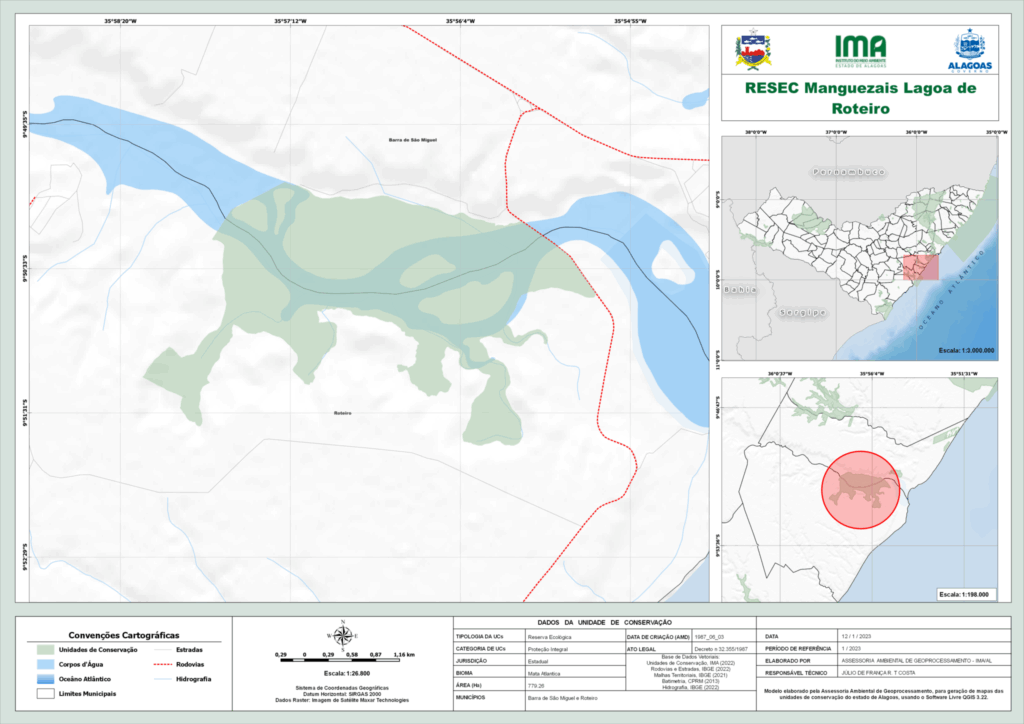Click the Sergipe label on the inset map
The image size is (1024, 724).
[799, 313]
